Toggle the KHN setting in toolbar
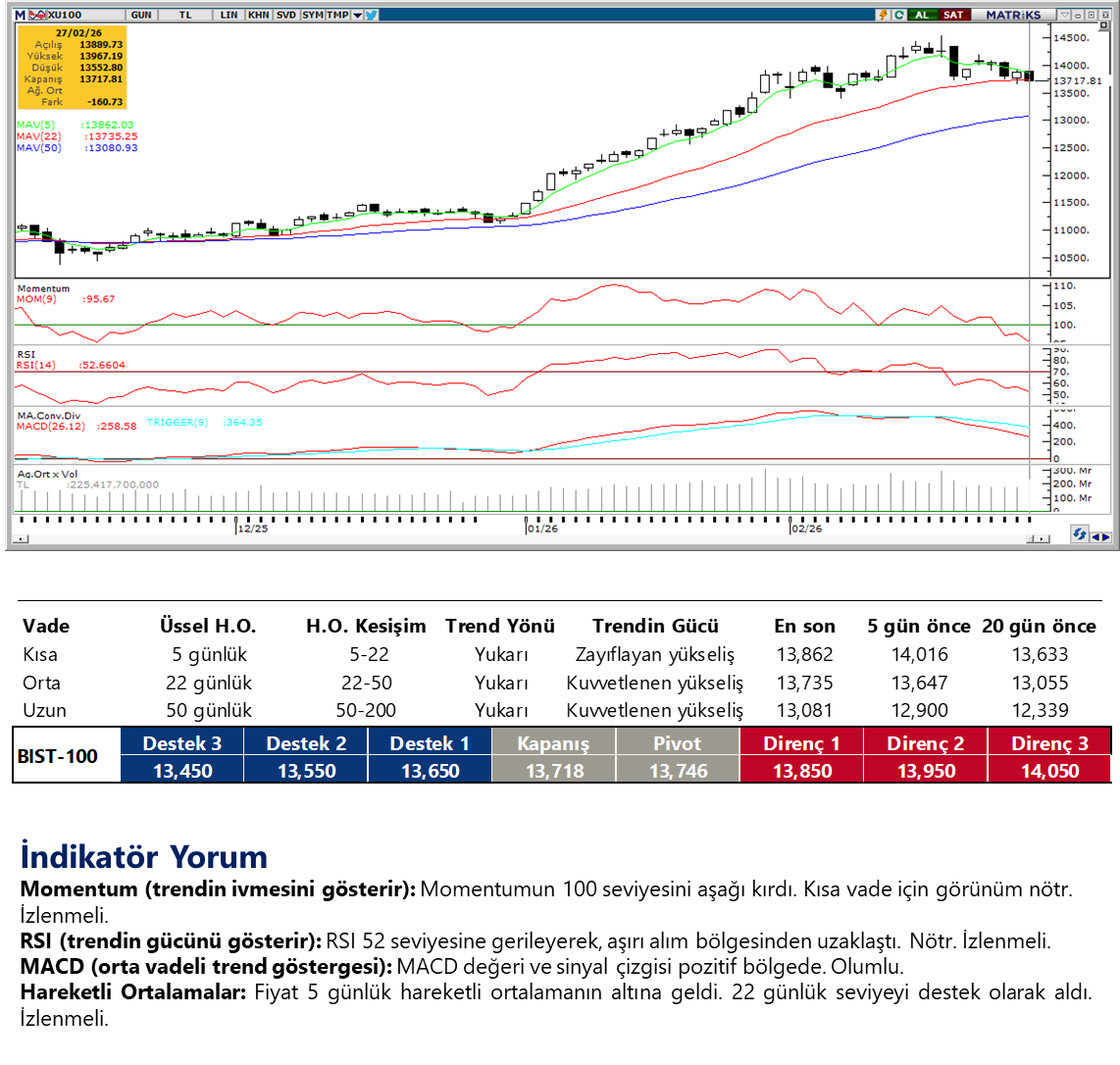This screenshot has height=1065, width=1120. tap(259, 15)
